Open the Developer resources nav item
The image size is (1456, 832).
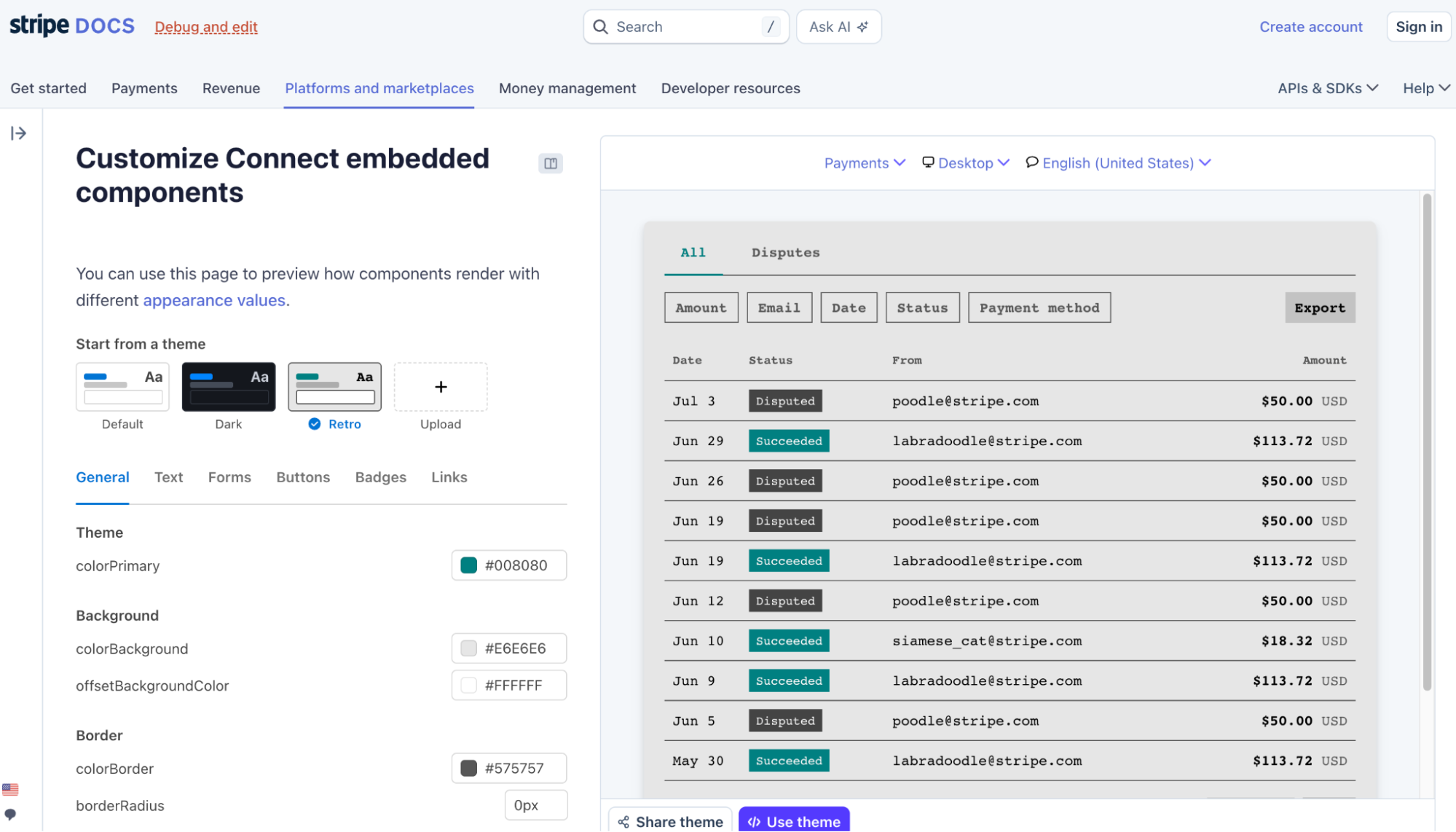[x=731, y=88]
